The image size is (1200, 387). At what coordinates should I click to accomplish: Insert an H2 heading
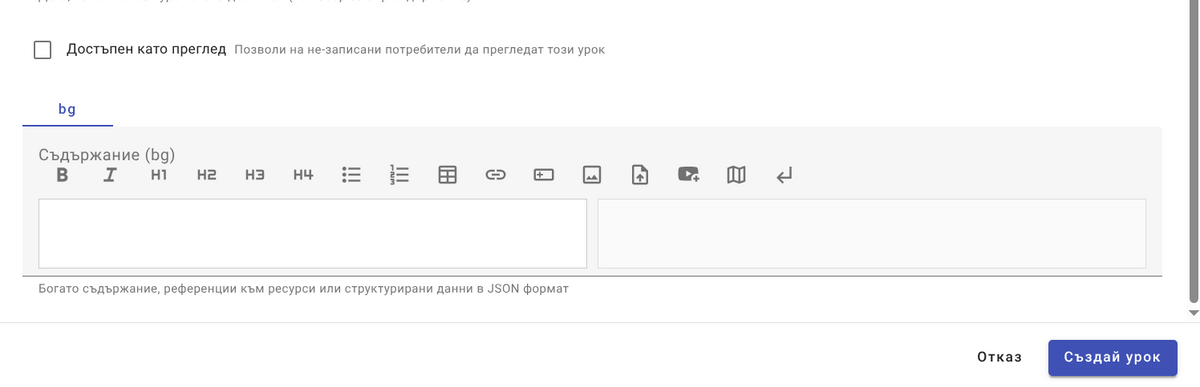207,175
